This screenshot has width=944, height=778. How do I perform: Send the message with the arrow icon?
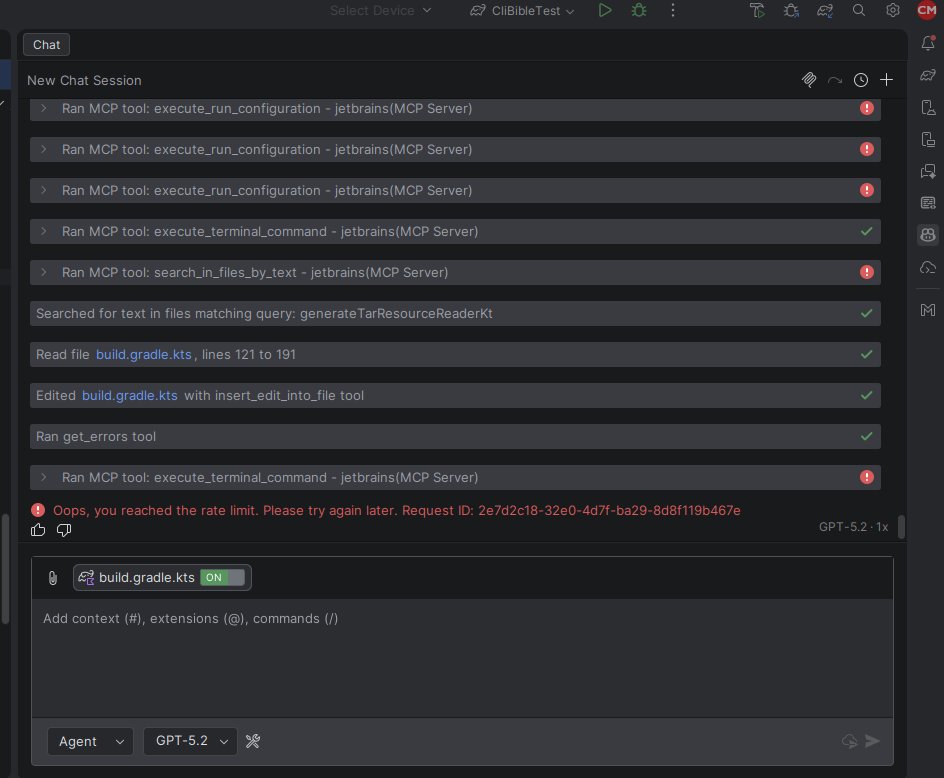(x=872, y=741)
